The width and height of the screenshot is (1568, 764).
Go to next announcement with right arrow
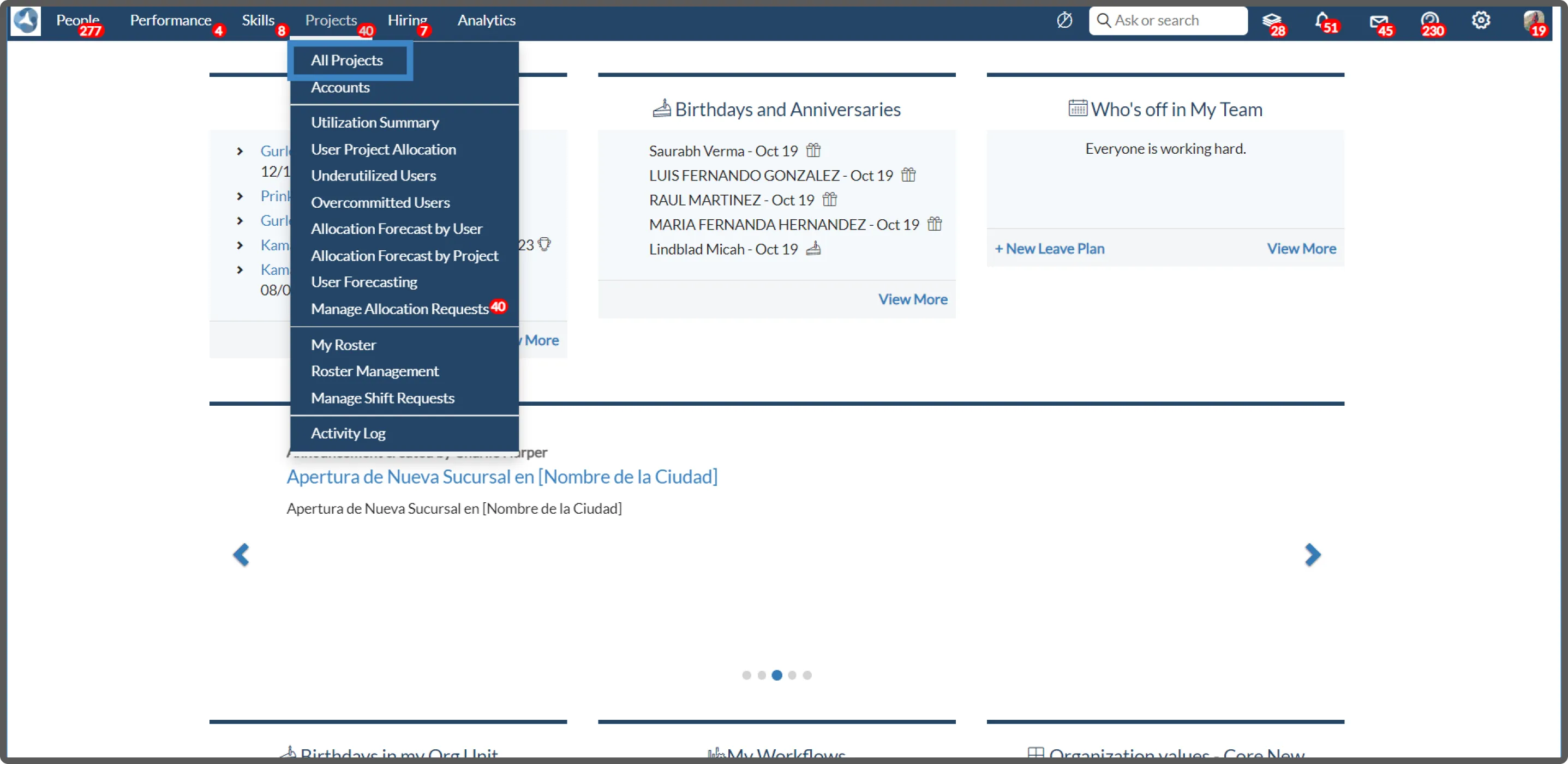point(1312,555)
